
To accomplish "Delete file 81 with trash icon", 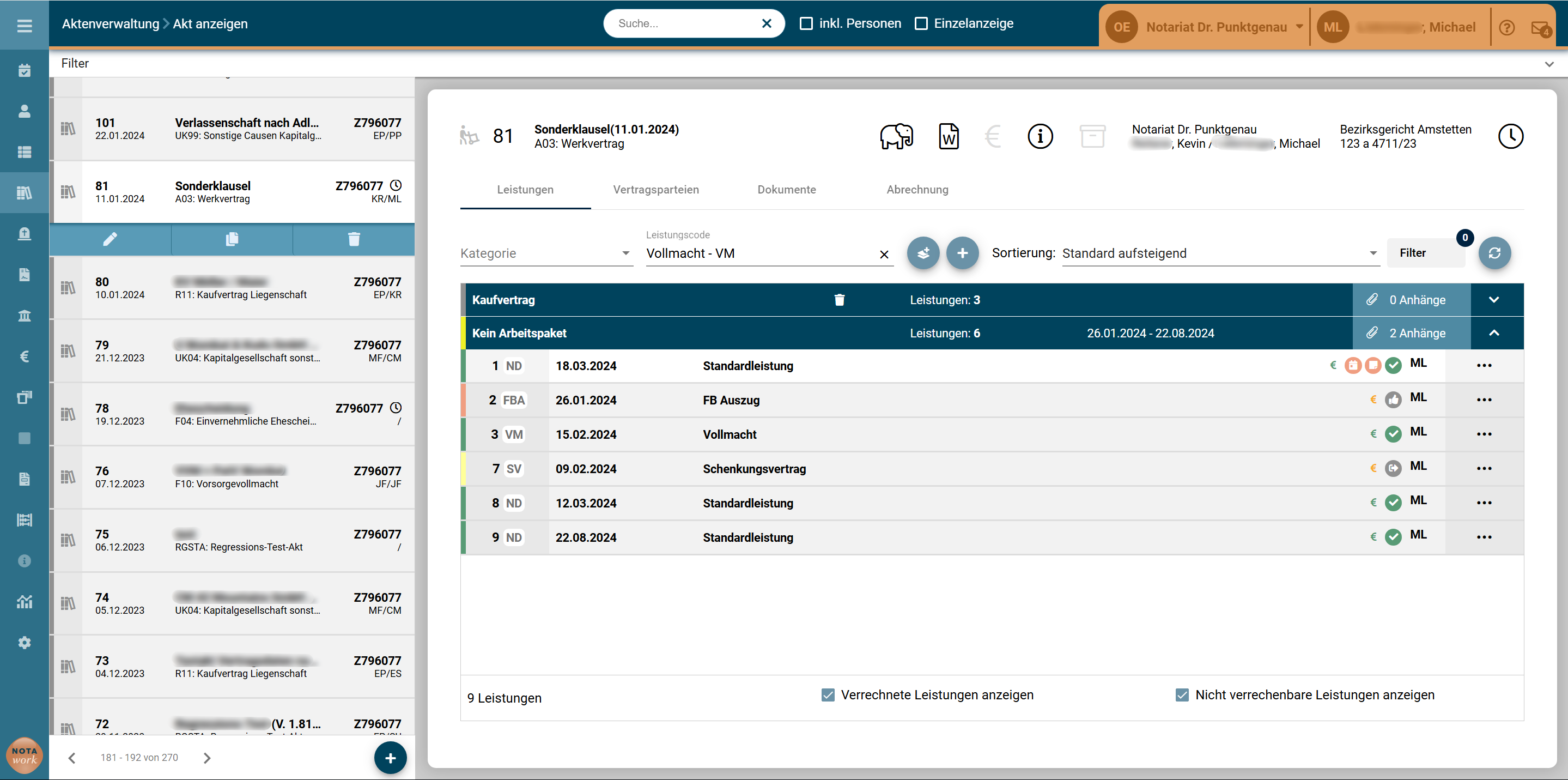I will [x=354, y=239].
